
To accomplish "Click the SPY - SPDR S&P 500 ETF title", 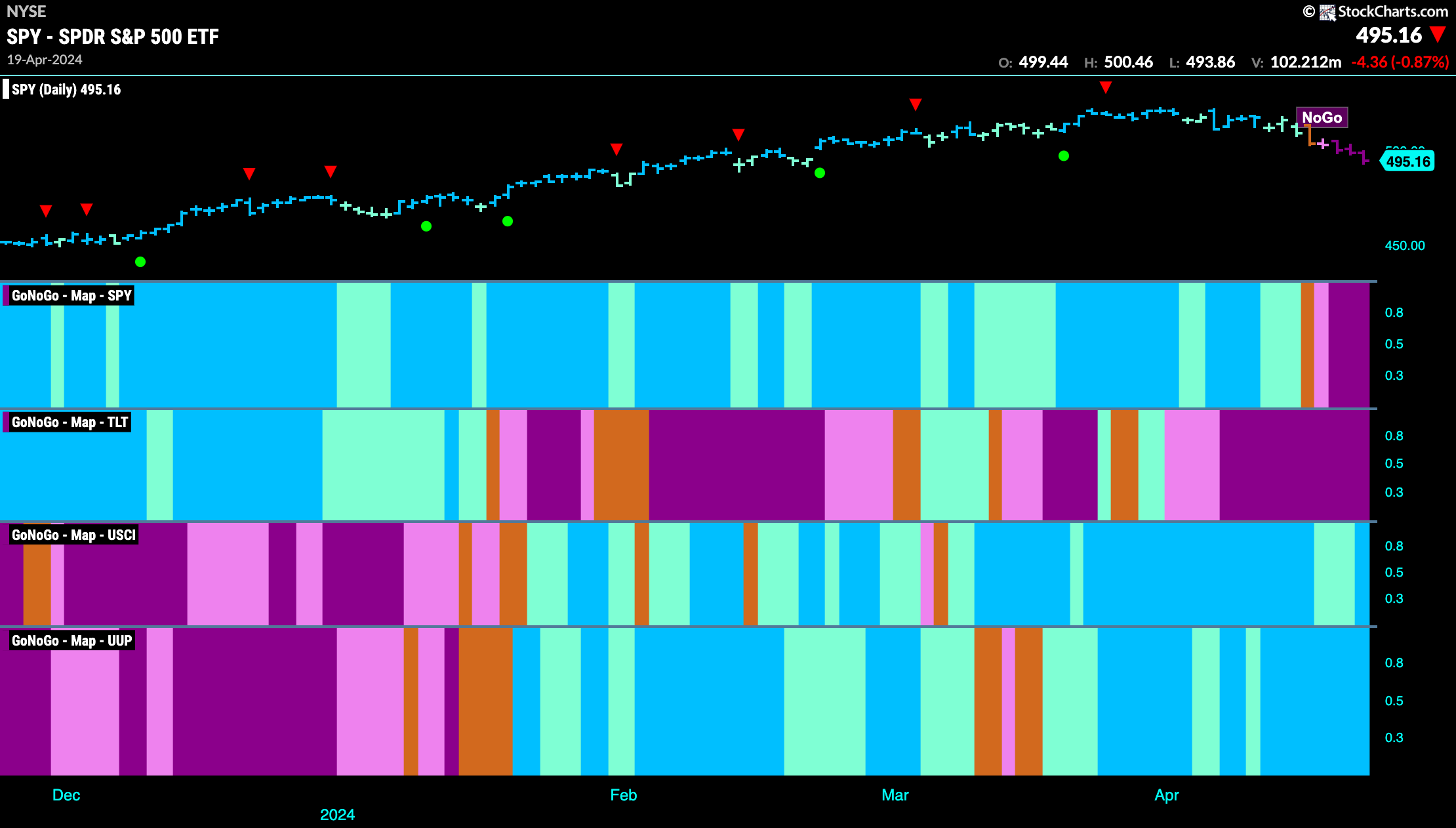I will point(113,37).
